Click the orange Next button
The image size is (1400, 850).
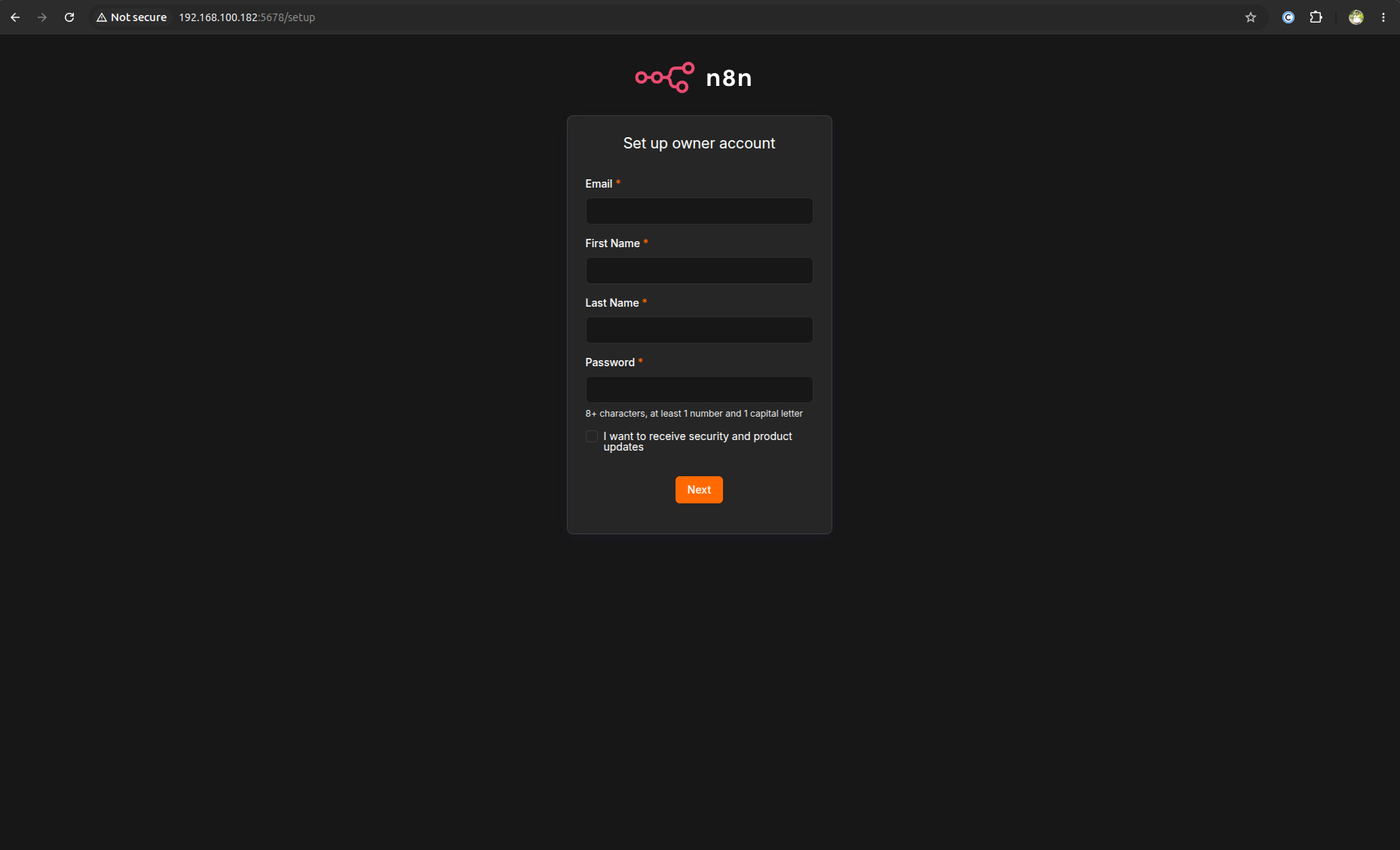(699, 490)
